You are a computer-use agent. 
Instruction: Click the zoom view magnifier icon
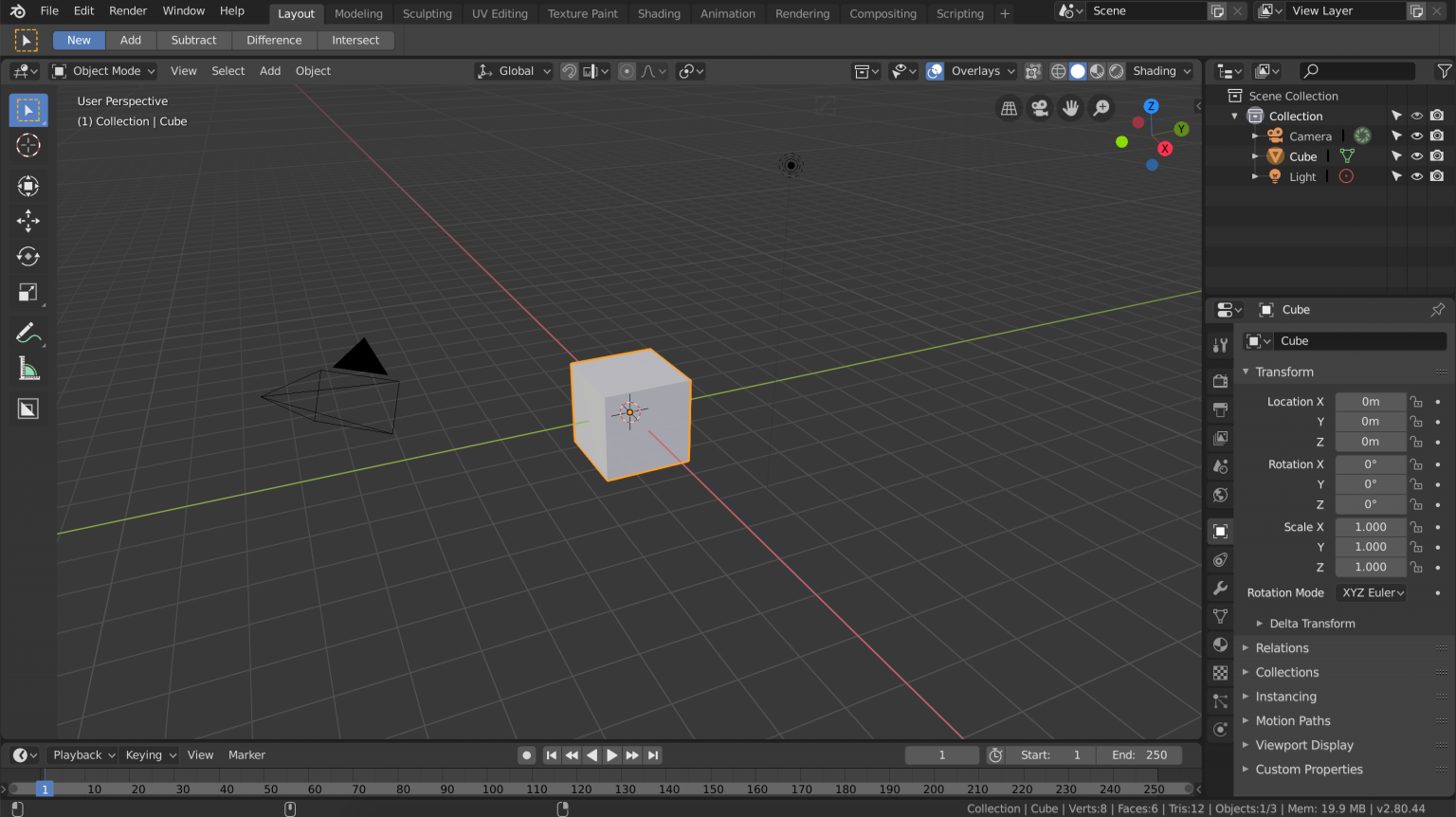[1101, 108]
